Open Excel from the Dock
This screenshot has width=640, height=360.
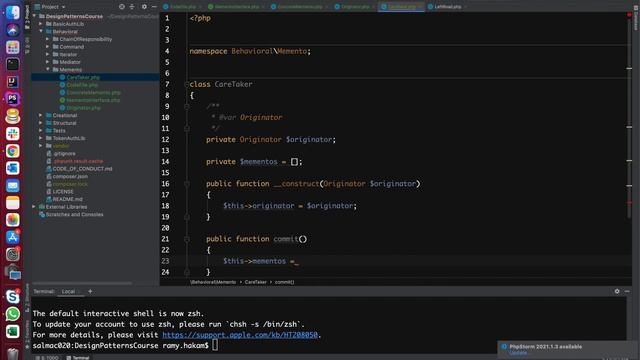13,331
